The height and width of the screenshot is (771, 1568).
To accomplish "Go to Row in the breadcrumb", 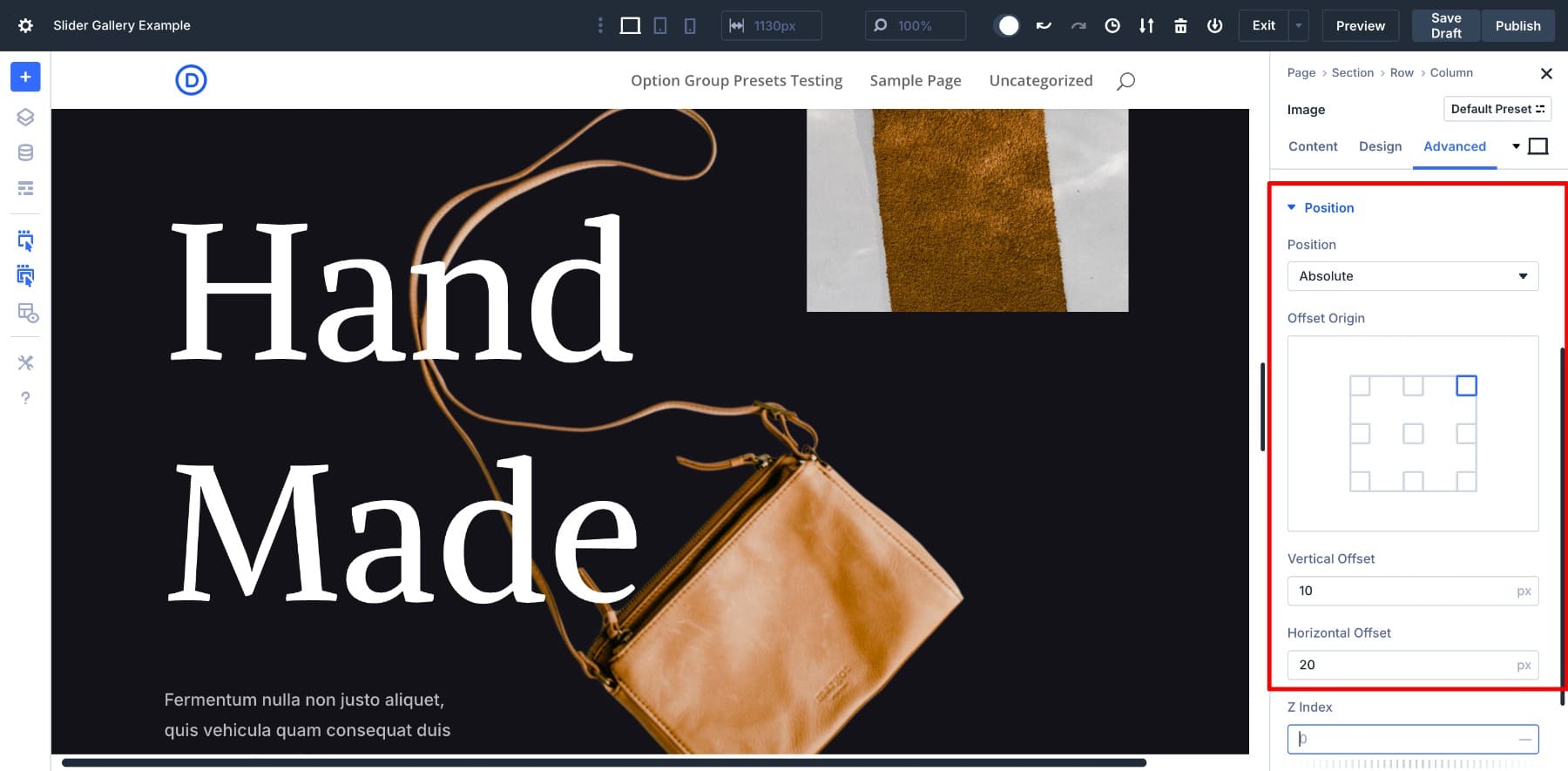I will (1402, 73).
